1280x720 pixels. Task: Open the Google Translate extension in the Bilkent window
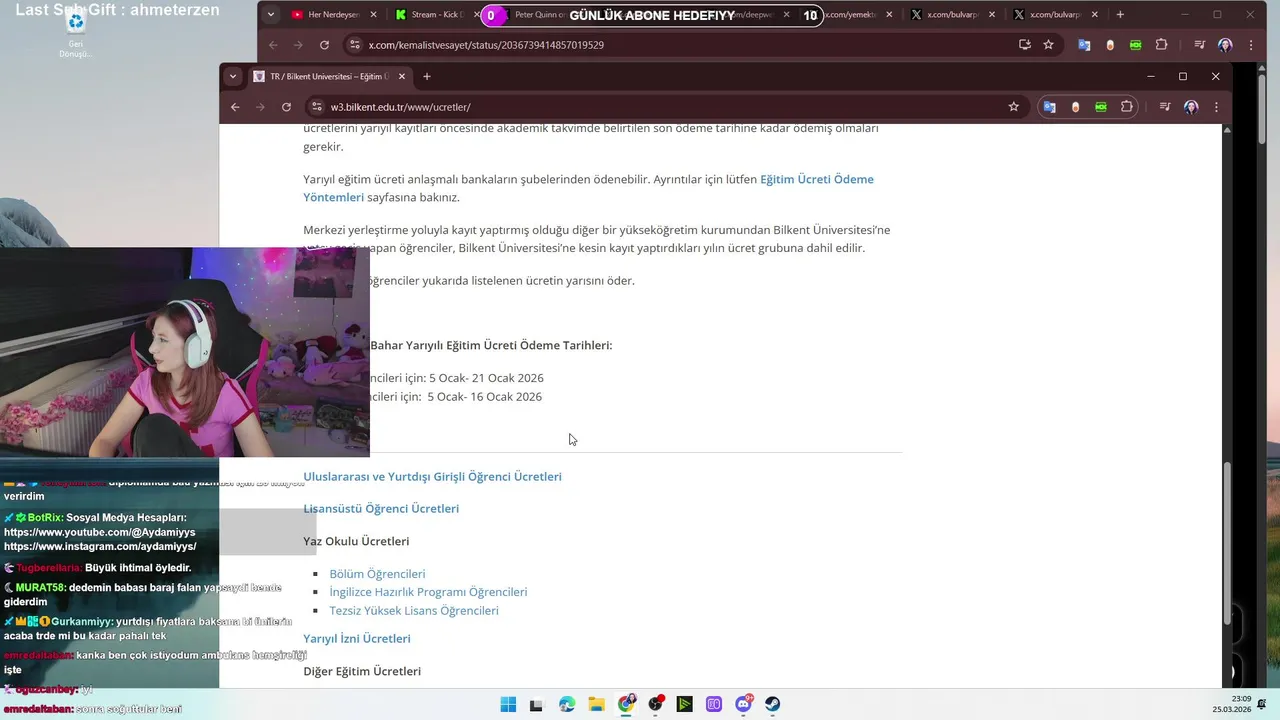1049,107
